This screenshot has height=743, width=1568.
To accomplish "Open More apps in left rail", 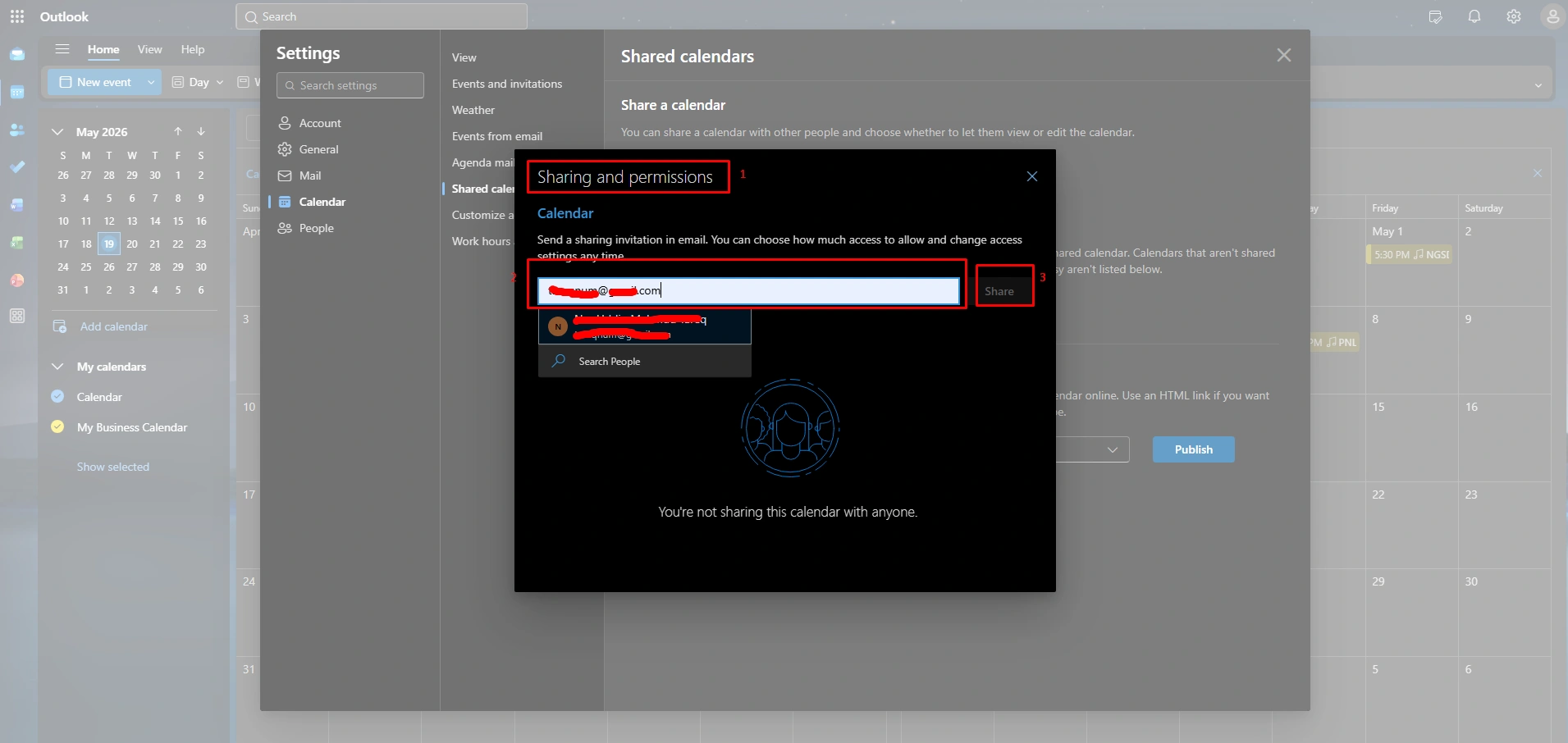I will [x=17, y=317].
